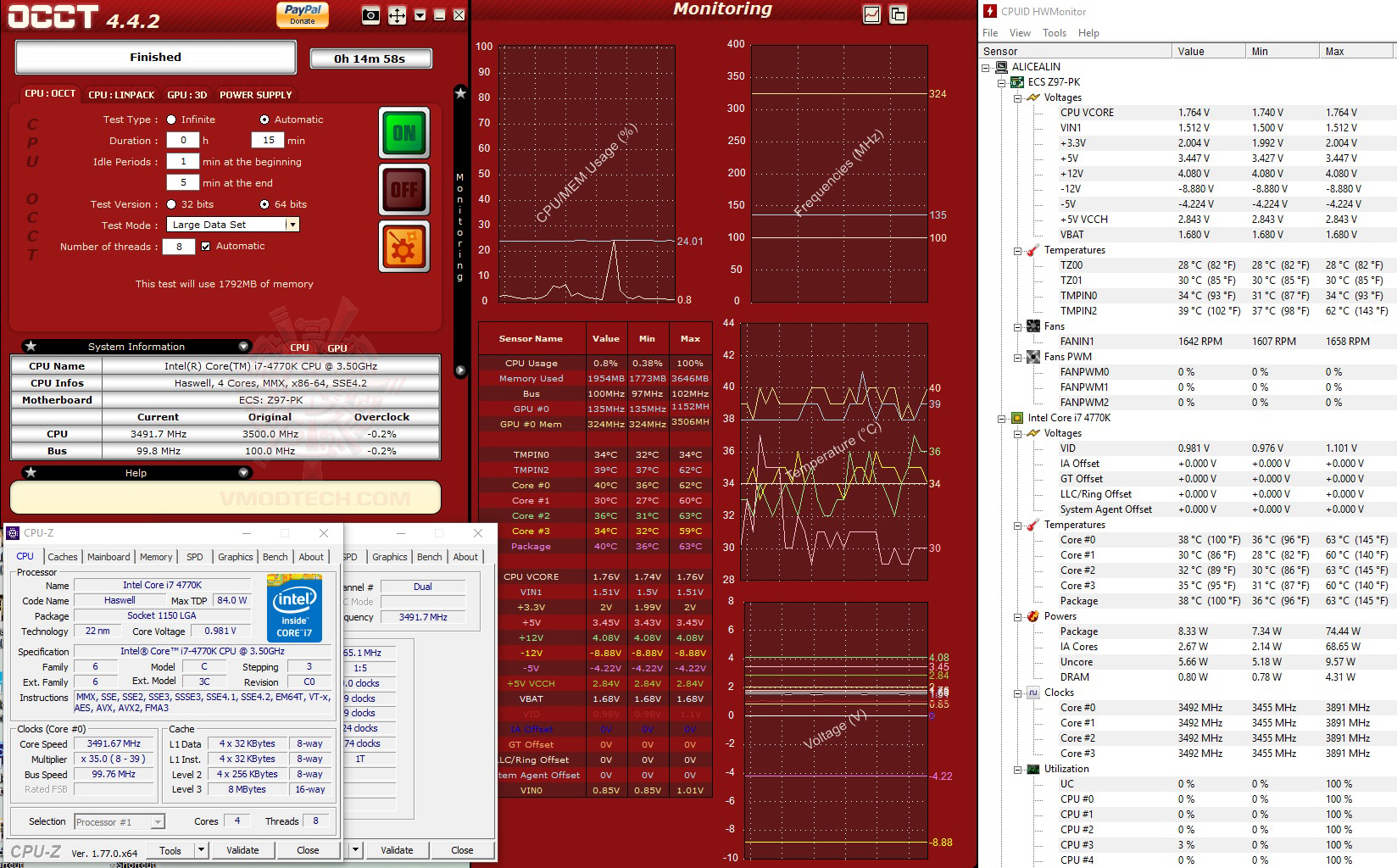Click Validate in CPU-Z

coord(243,849)
